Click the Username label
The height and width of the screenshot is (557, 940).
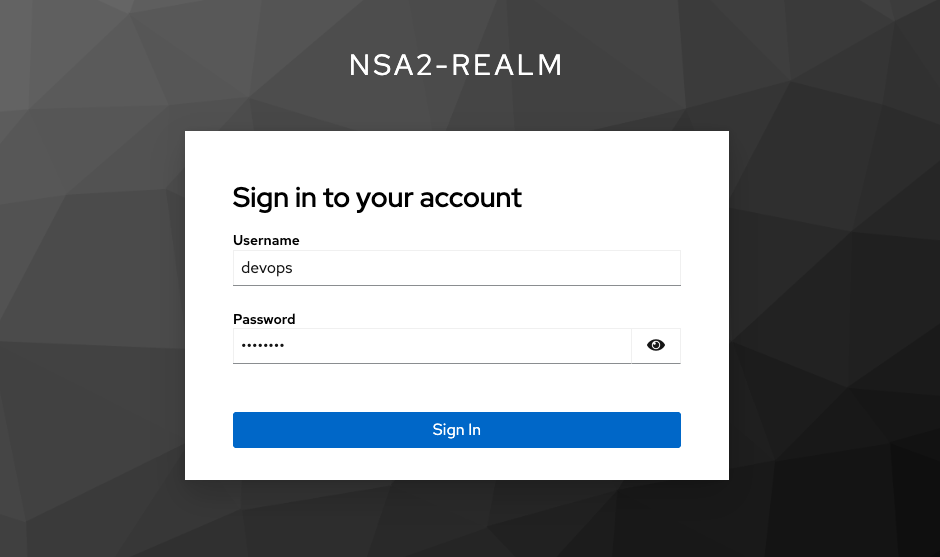(266, 240)
